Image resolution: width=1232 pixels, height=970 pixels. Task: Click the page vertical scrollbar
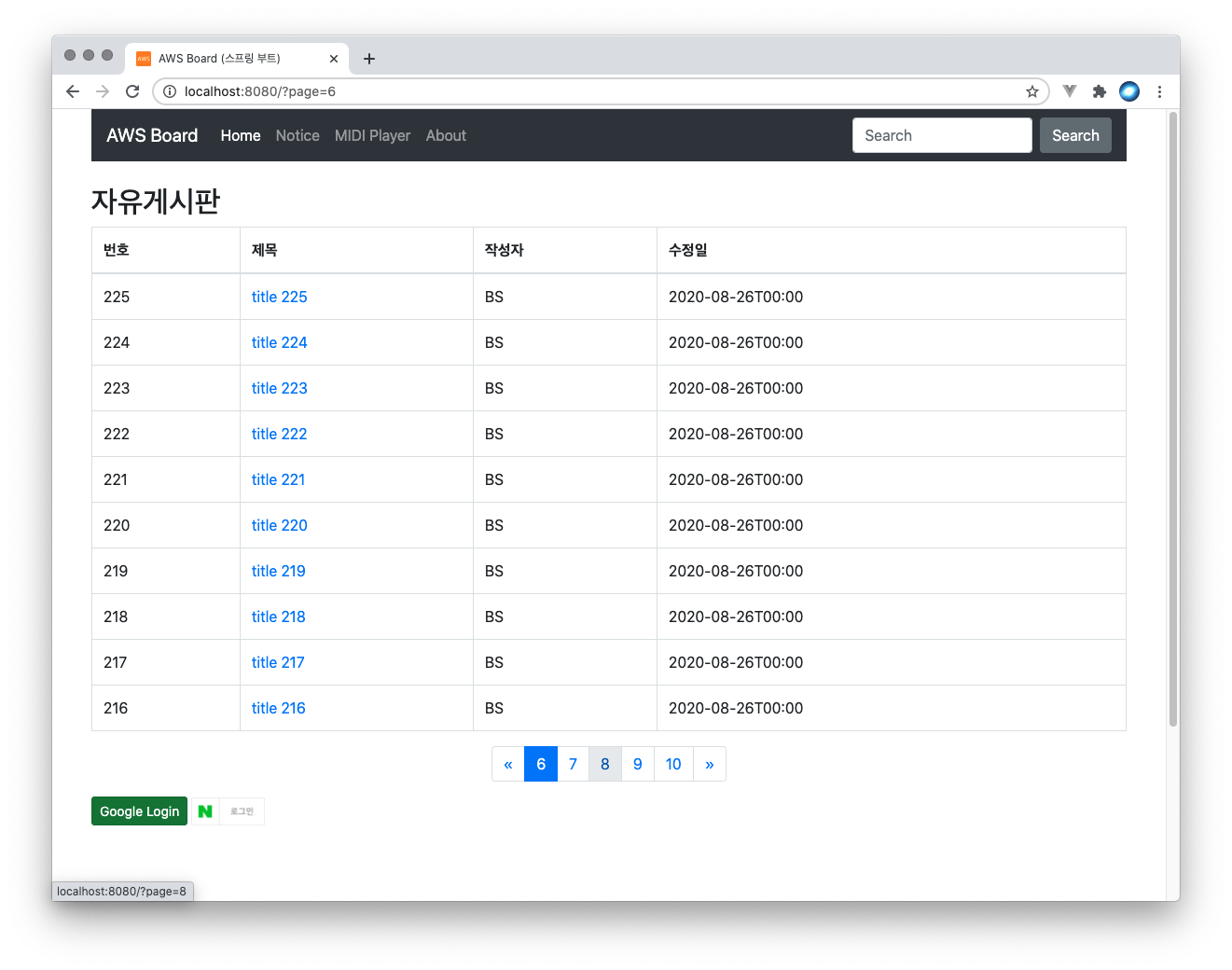tap(1172, 420)
